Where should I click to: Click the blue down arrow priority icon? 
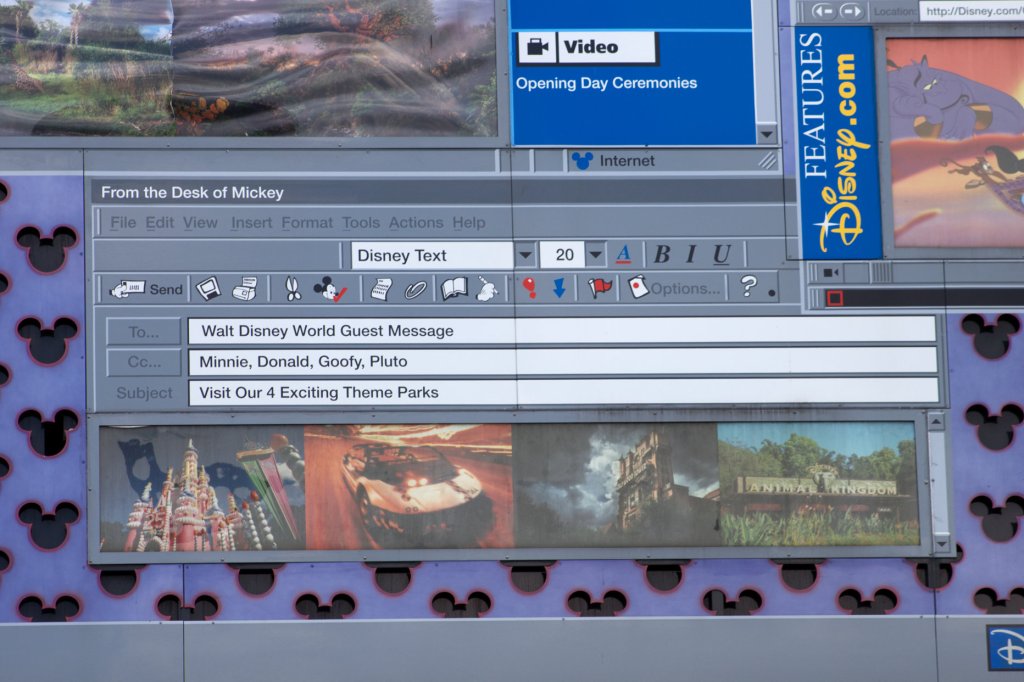click(x=559, y=288)
